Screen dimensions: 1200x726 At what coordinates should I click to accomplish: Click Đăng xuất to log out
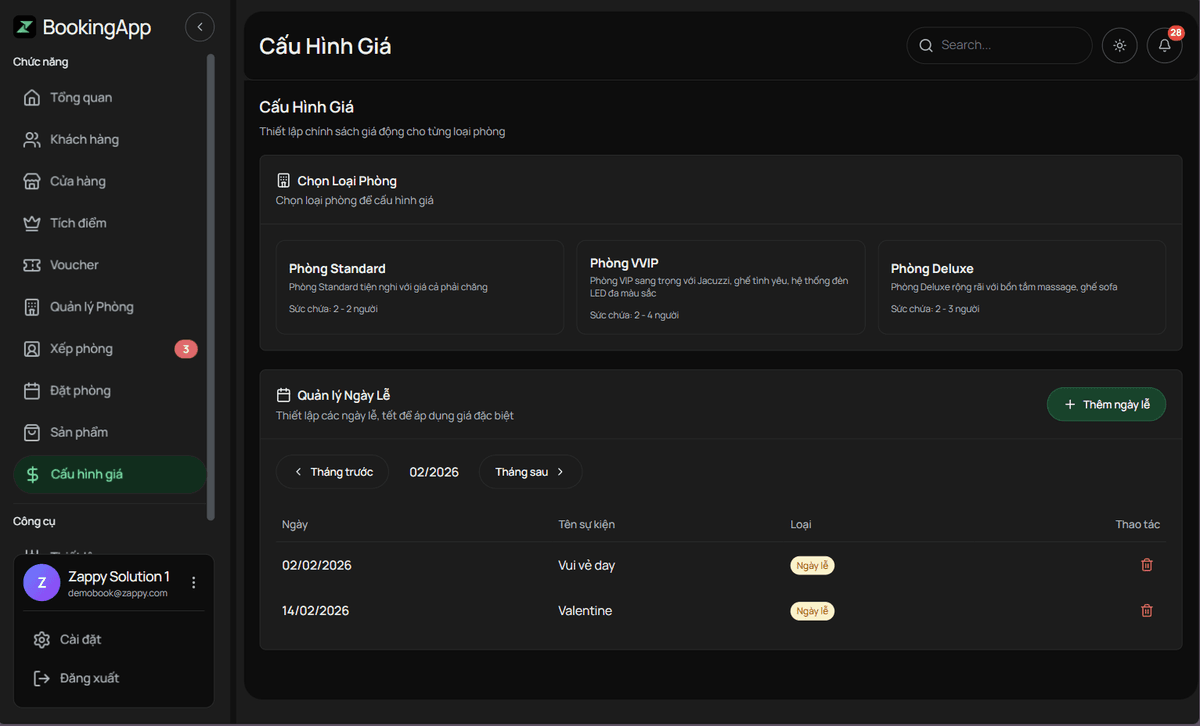(89, 678)
